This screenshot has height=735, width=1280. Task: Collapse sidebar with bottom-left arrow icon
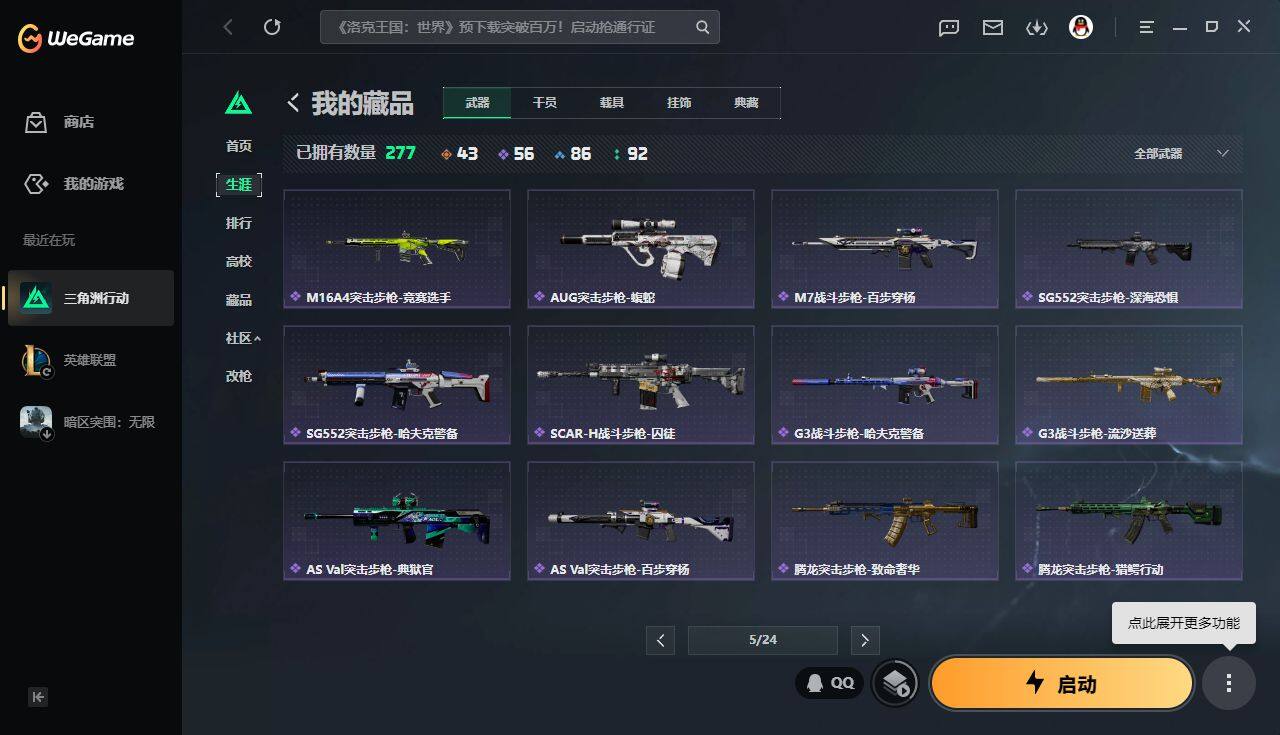click(x=38, y=697)
